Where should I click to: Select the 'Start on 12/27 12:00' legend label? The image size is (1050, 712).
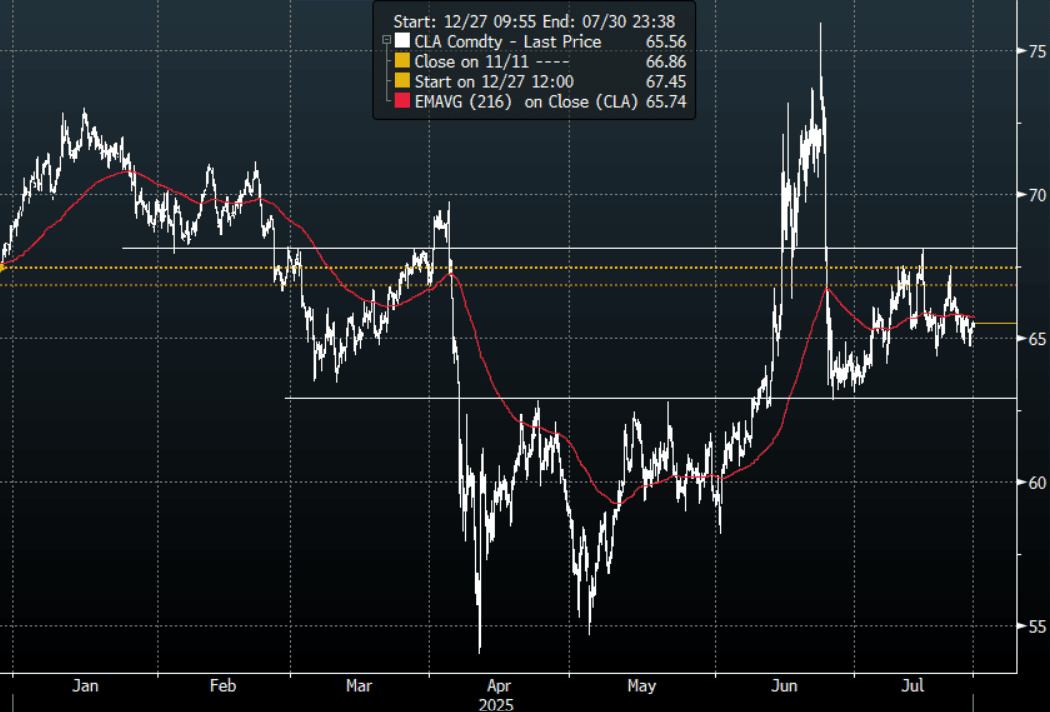click(x=494, y=82)
